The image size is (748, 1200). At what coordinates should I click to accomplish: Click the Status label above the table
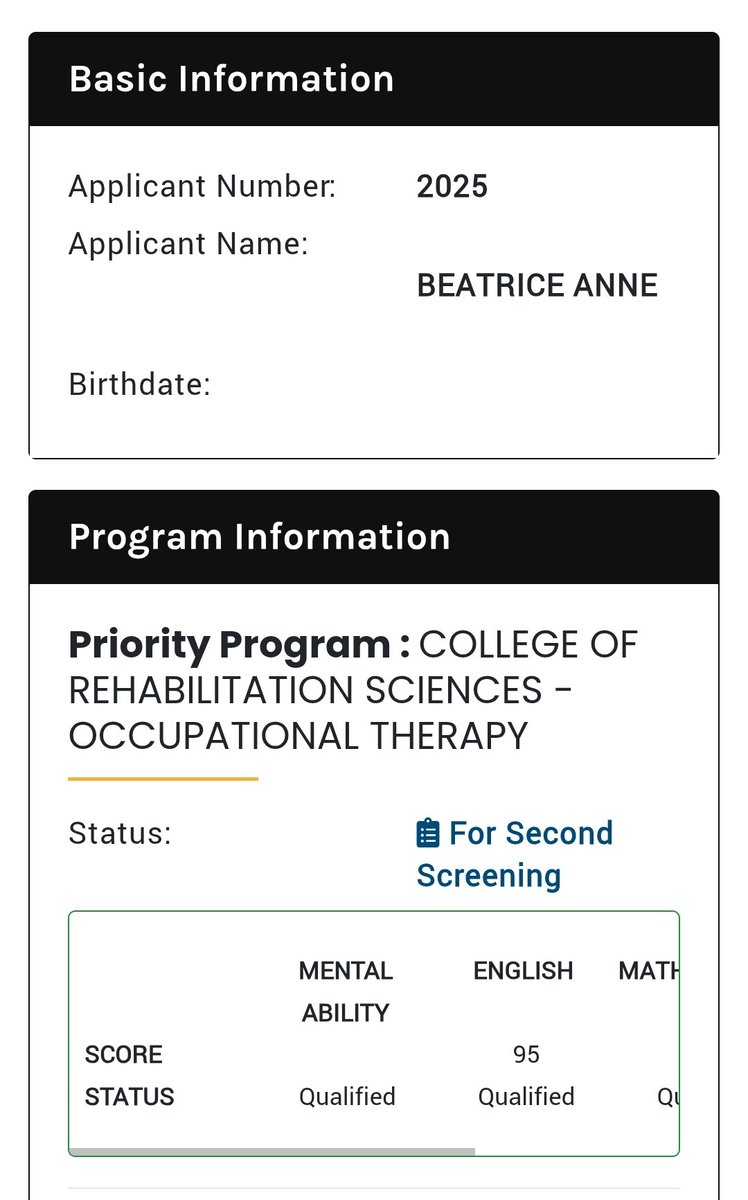pos(120,834)
